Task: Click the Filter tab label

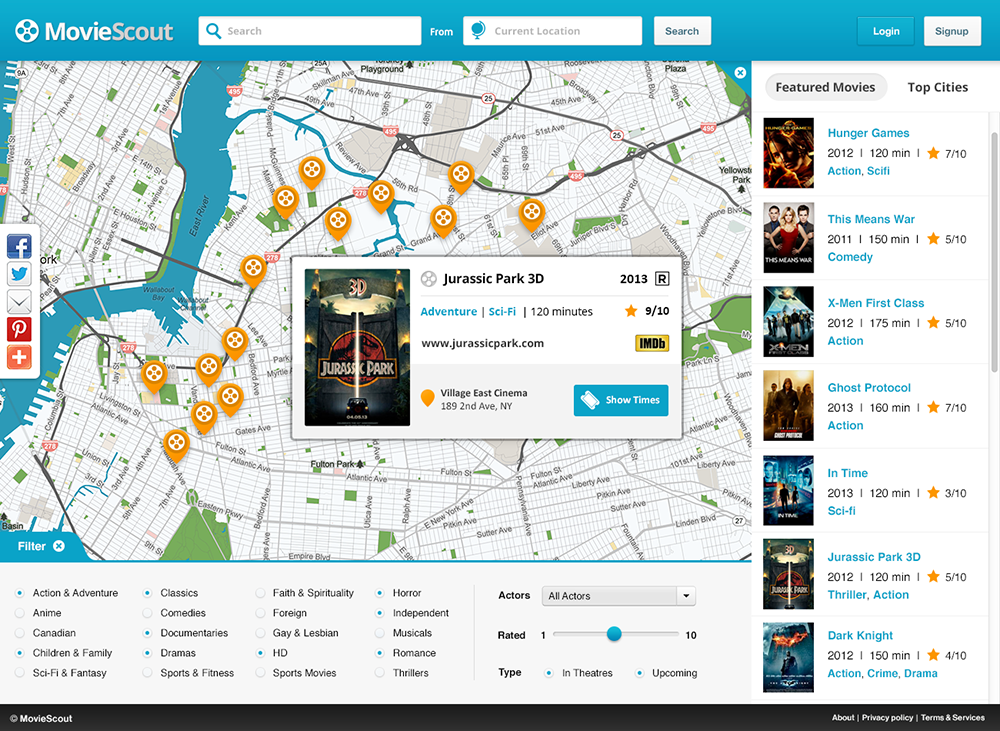Action: pos(32,546)
